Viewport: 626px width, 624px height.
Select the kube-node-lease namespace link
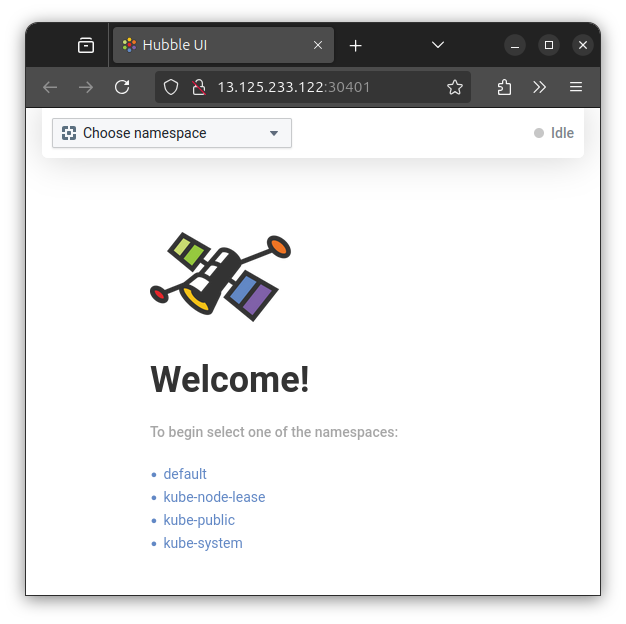coord(214,497)
